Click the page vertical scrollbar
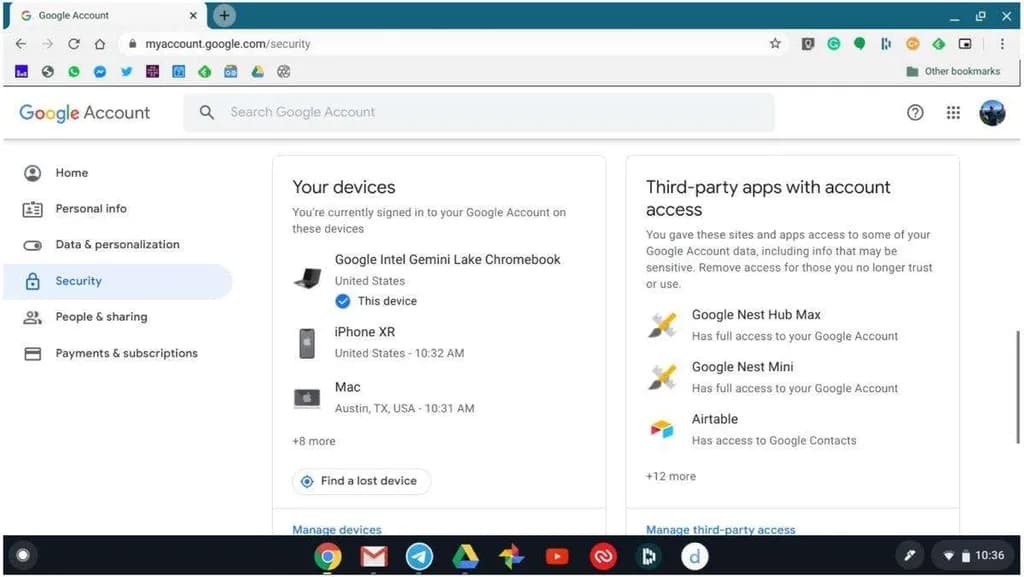The width and height of the screenshot is (1024, 577). pyautogui.click(x=1018, y=380)
